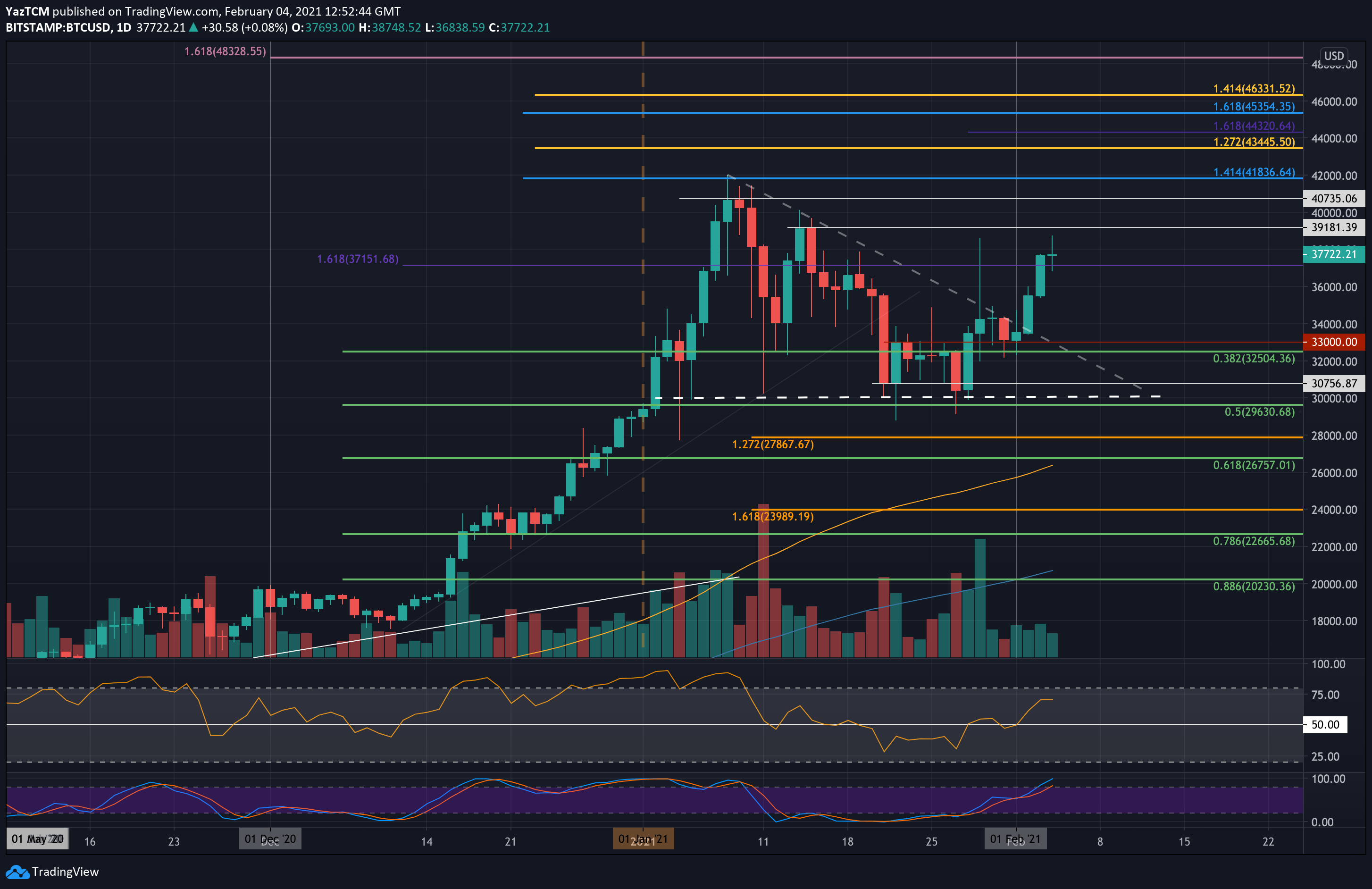Click the 1.618(48328.55) Fibonacci label

pos(225,51)
